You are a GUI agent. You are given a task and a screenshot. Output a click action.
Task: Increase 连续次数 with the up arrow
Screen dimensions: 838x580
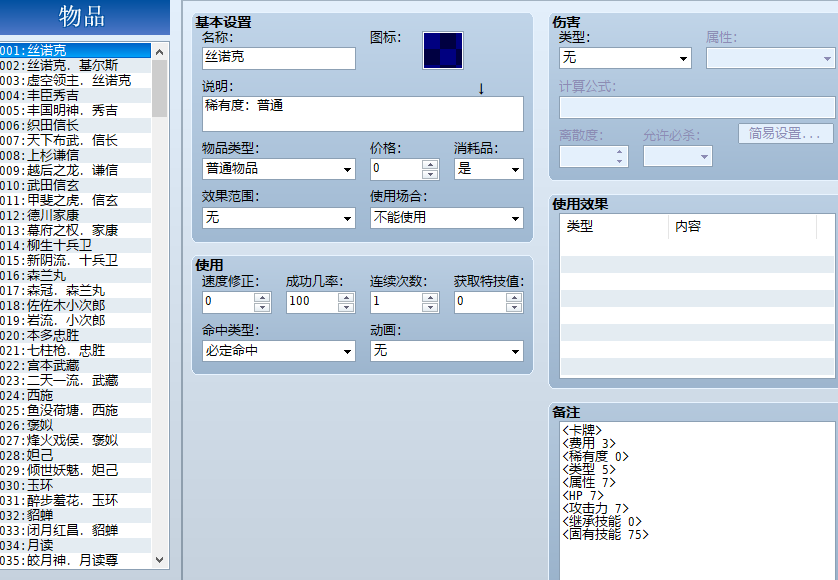click(430, 298)
